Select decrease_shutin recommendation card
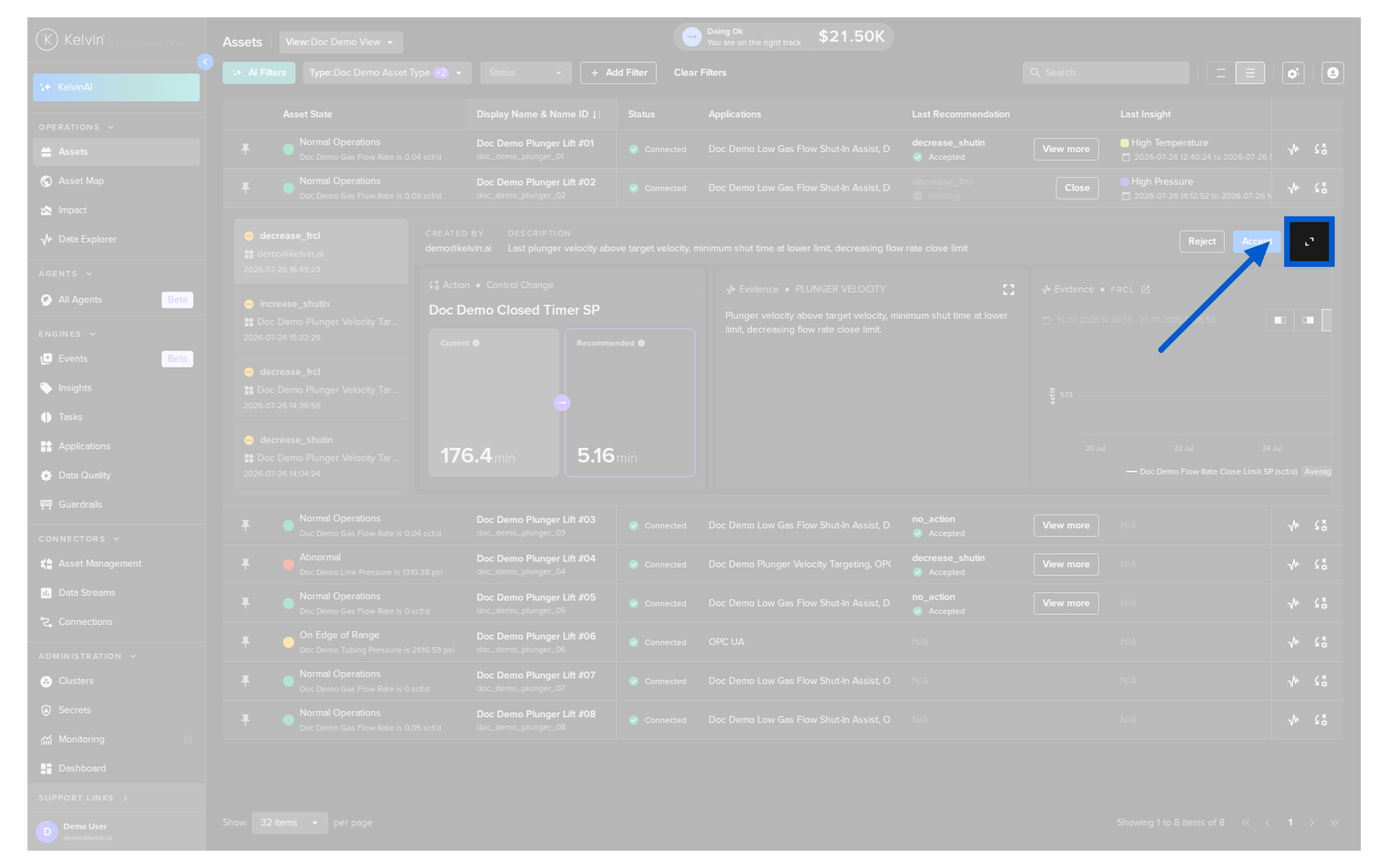 click(x=321, y=456)
